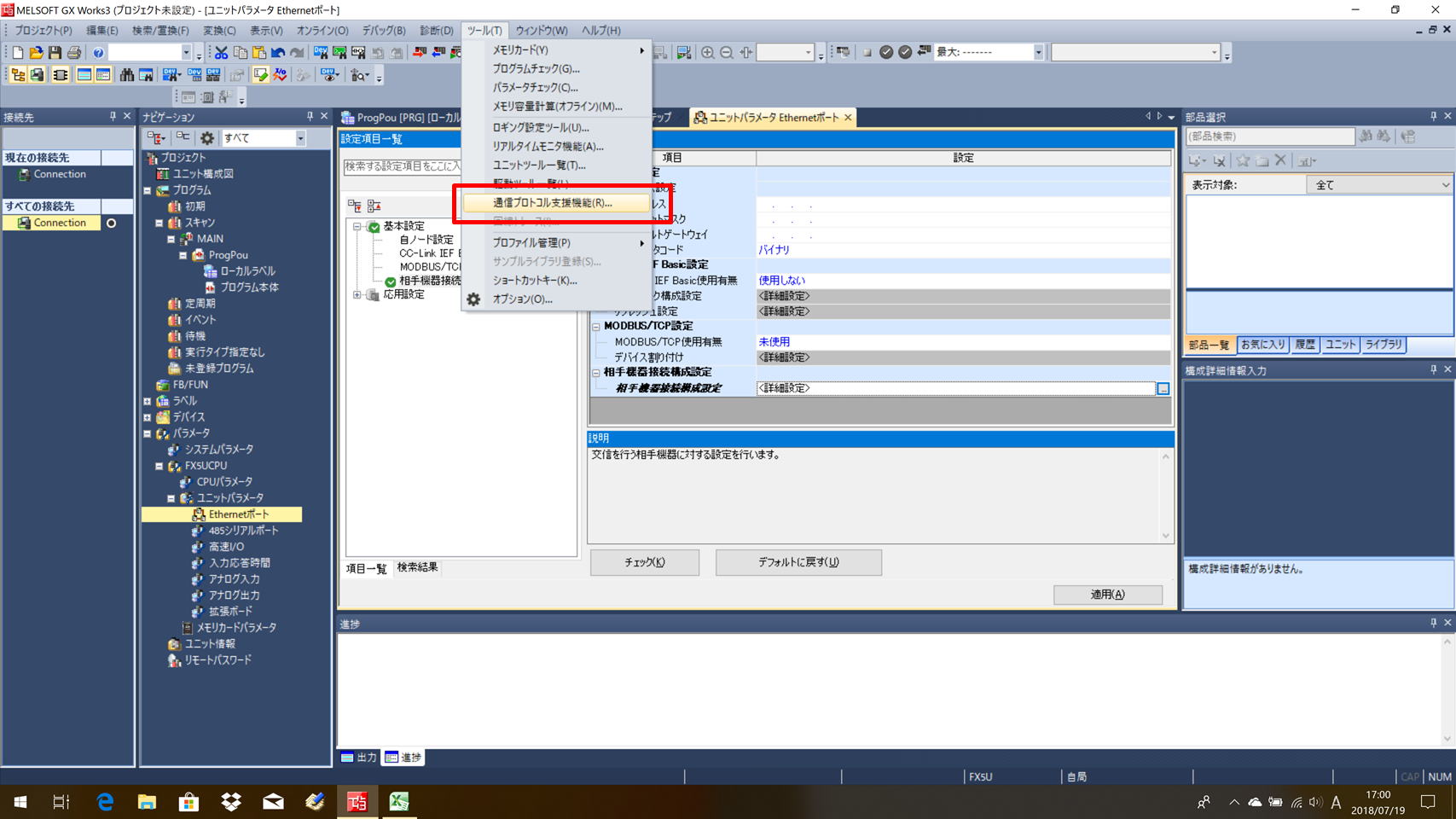Open プロファイル管理(P) submenu
This screenshot has height=819, width=1456.
(x=557, y=243)
